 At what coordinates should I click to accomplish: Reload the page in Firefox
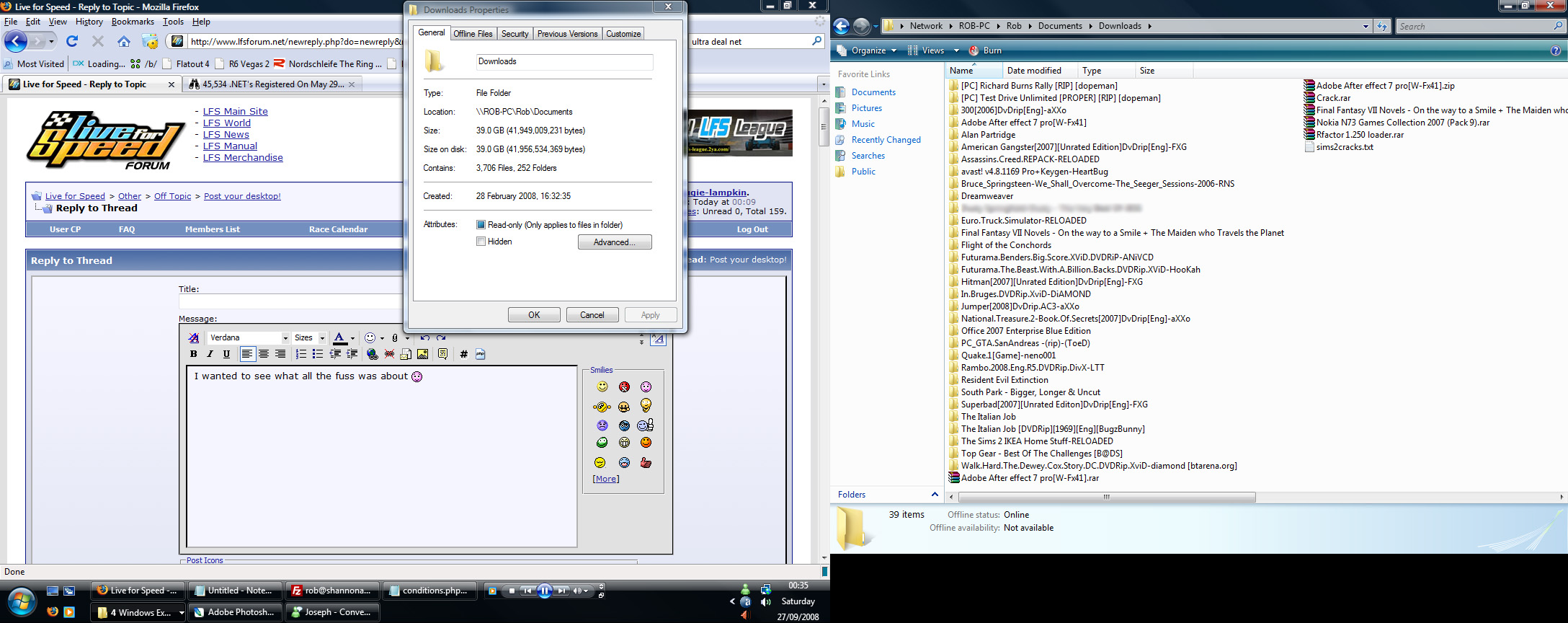72,41
